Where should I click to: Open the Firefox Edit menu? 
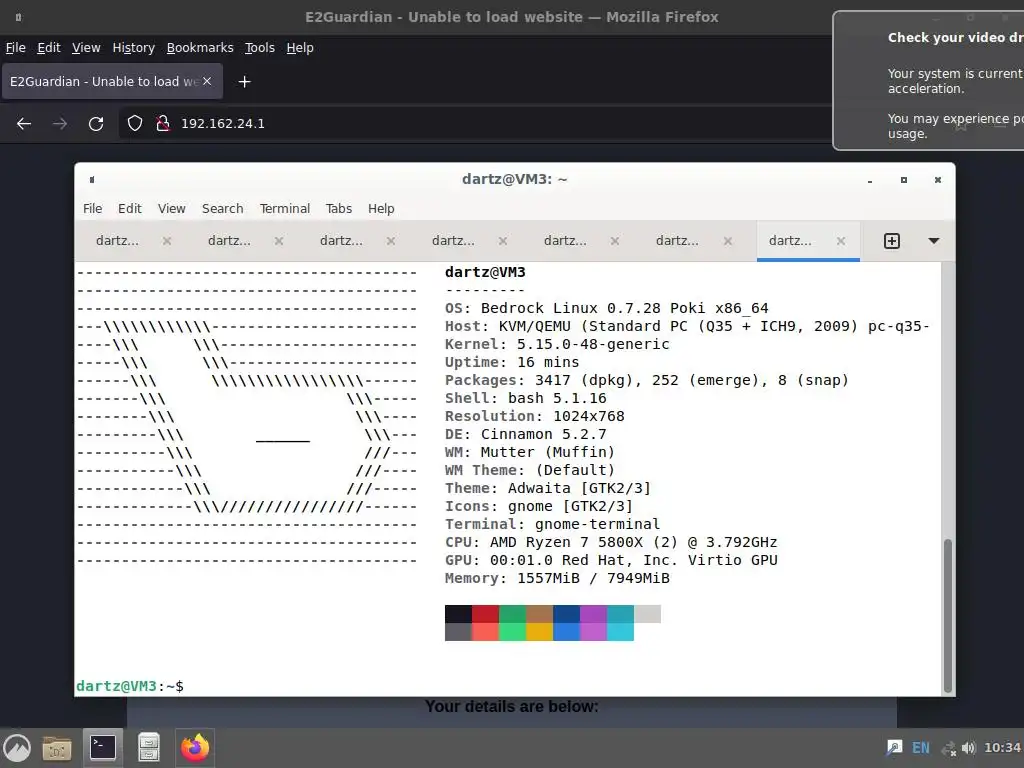(x=48, y=48)
